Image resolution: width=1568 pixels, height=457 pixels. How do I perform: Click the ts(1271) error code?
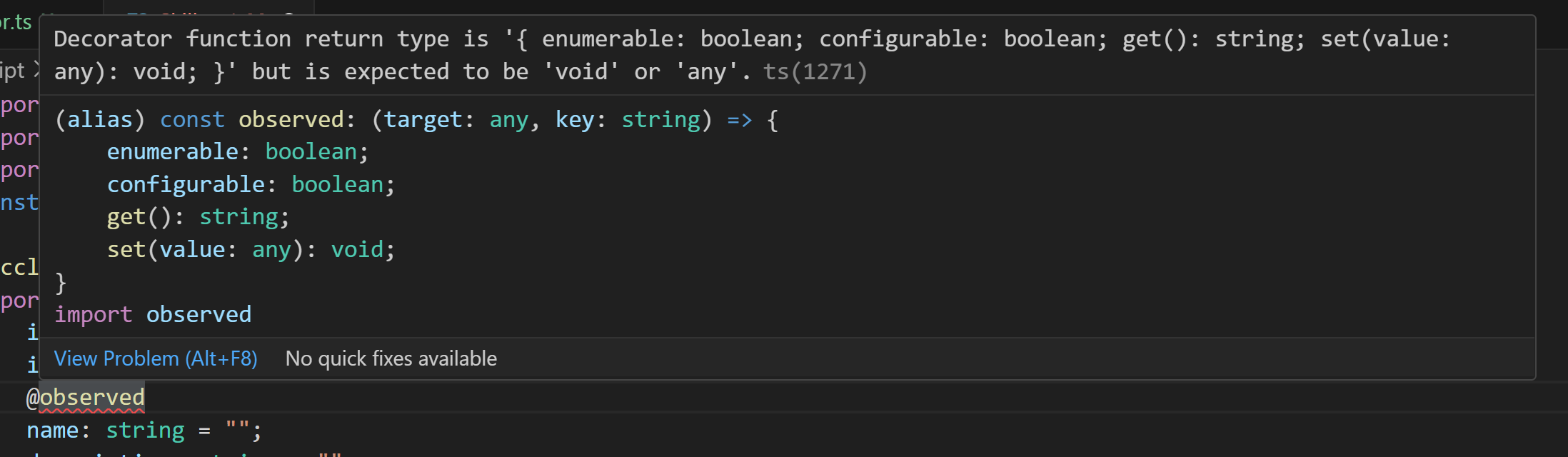coord(815,72)
